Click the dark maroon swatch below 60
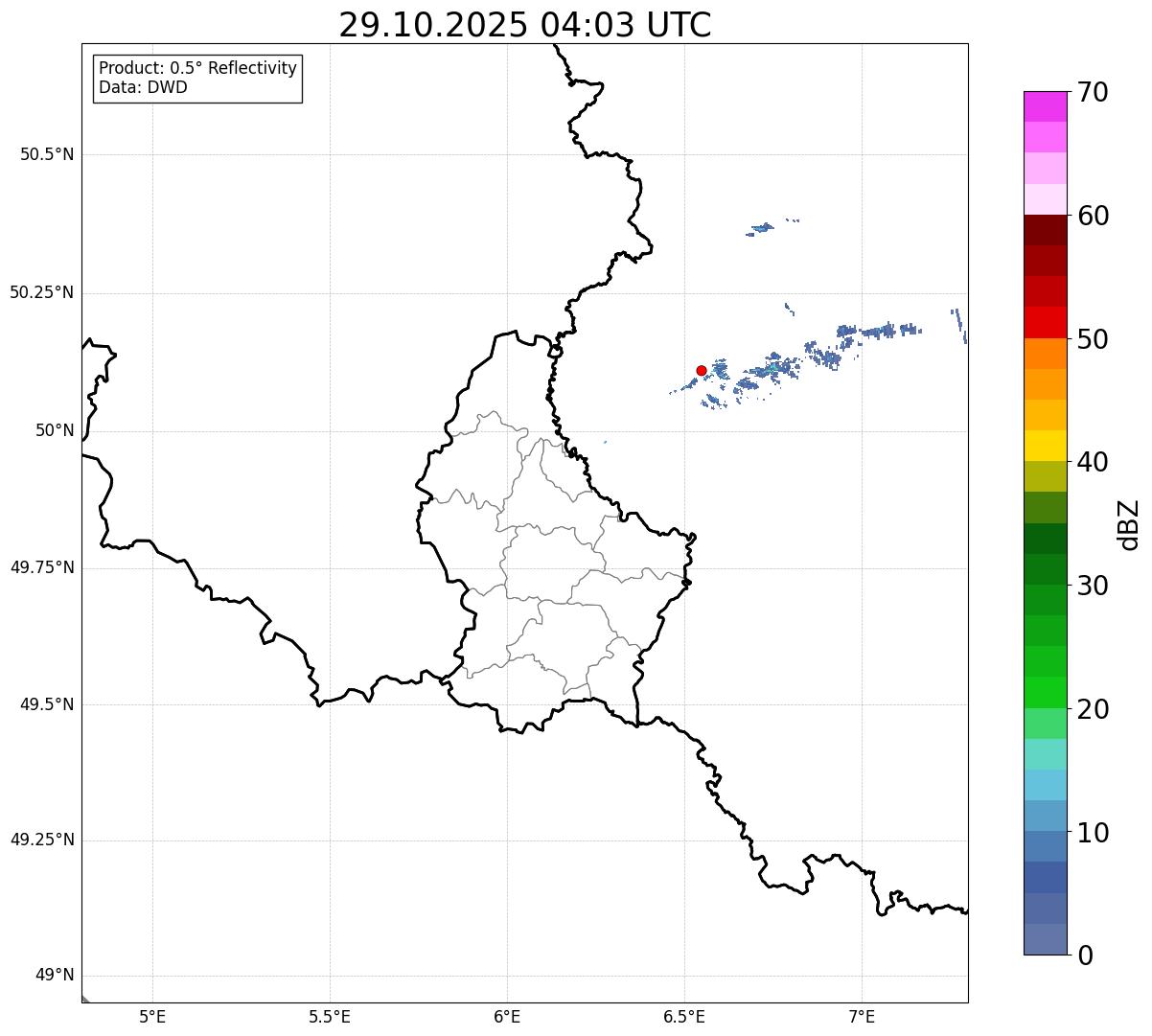This screenshot has width=1152, height=1036. point(1045,230)
